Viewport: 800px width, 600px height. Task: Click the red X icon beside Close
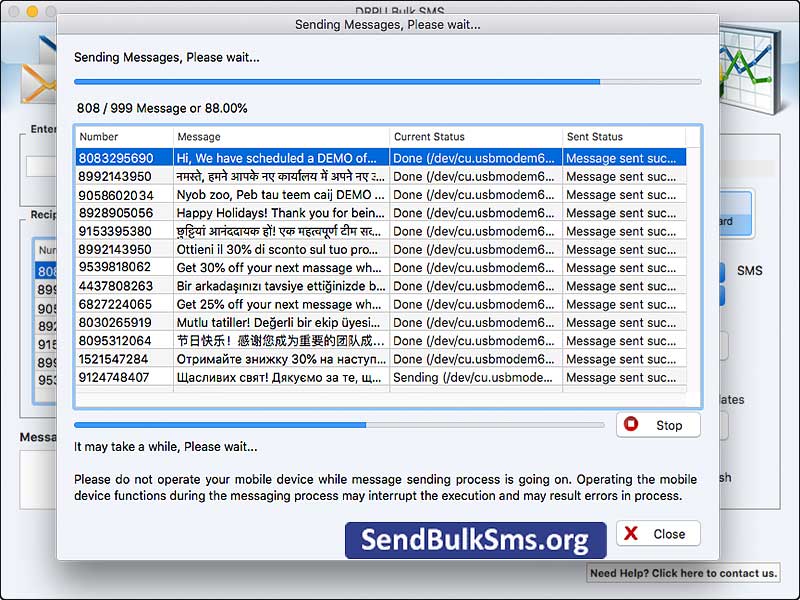point(629,533)
